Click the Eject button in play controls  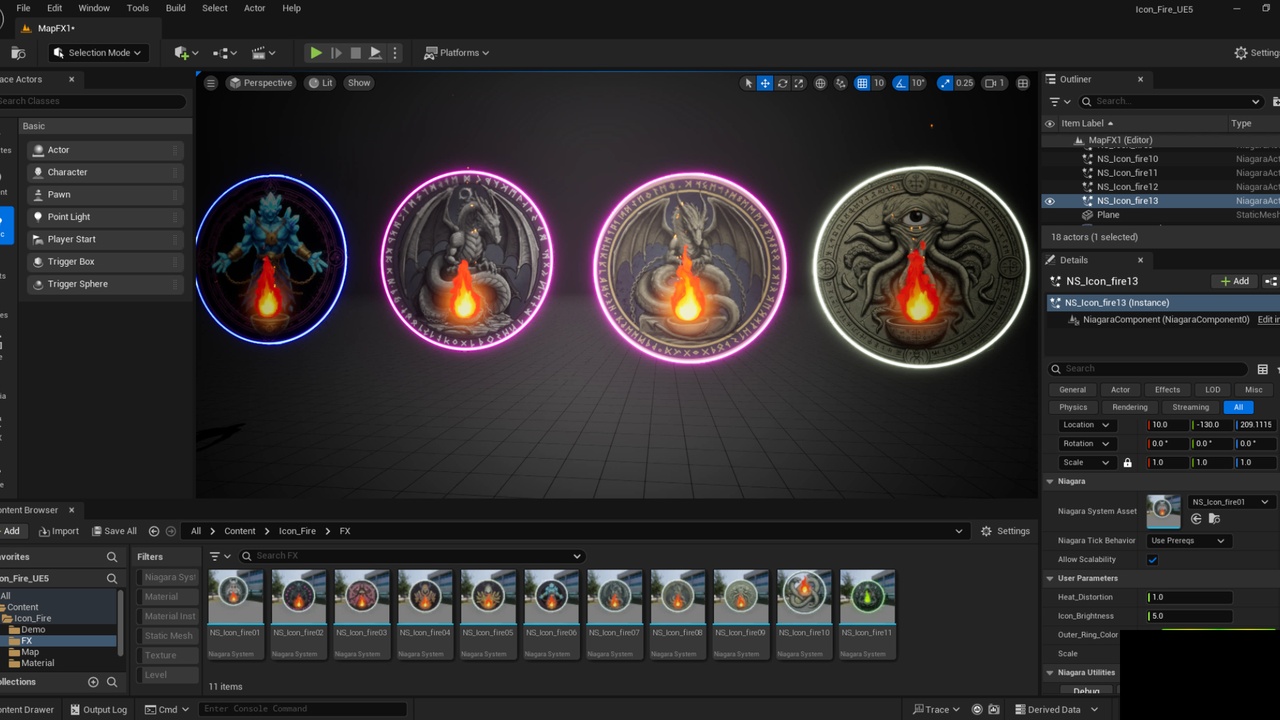tap(375, 53)
